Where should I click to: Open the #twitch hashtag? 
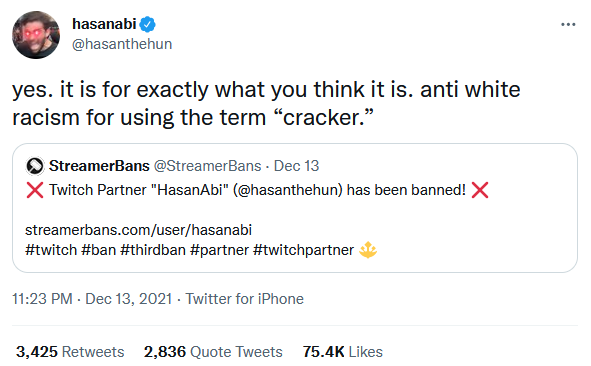(51, 250)
